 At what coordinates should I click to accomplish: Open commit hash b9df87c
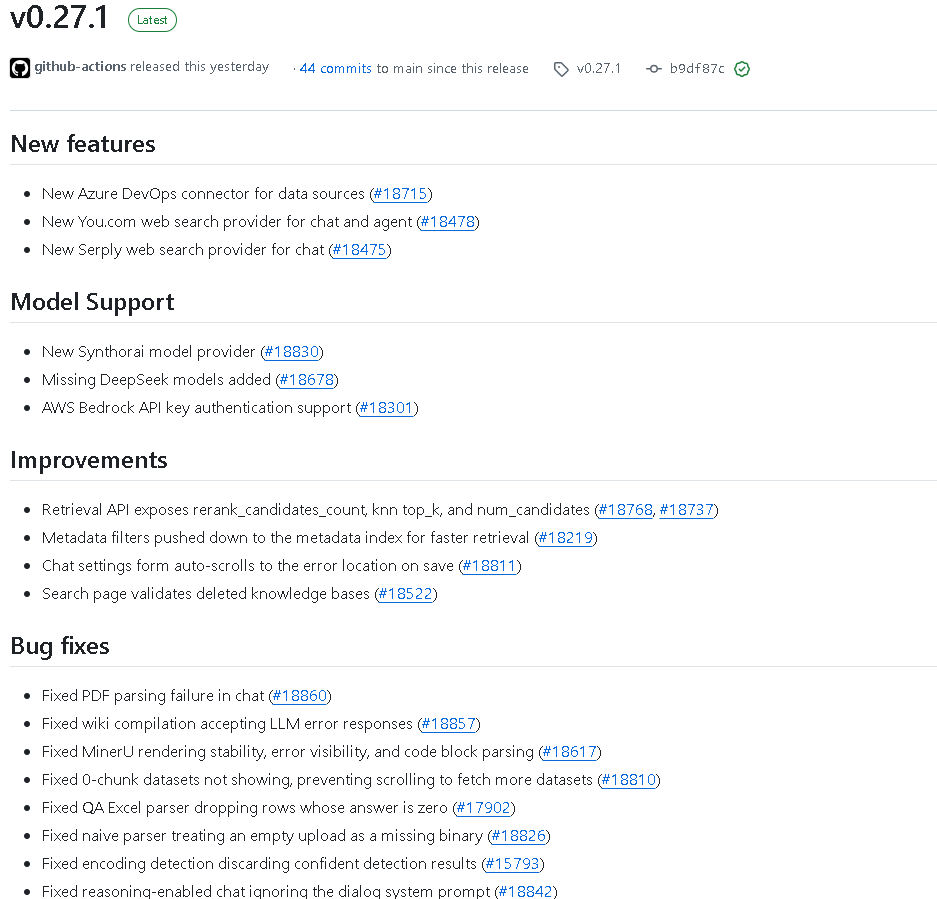[697, 69]
